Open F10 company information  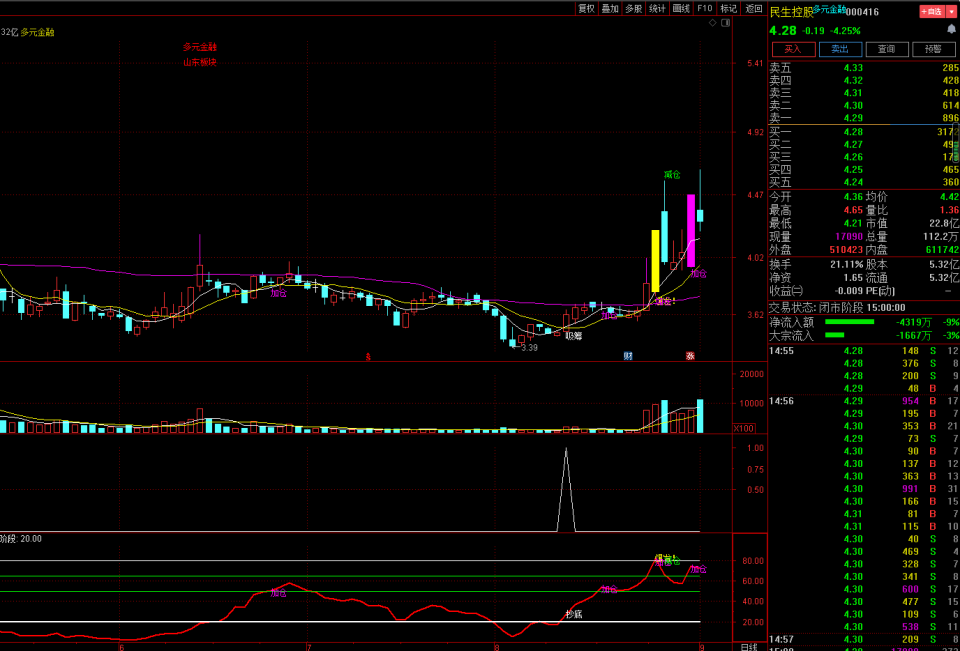pos(705,8)
